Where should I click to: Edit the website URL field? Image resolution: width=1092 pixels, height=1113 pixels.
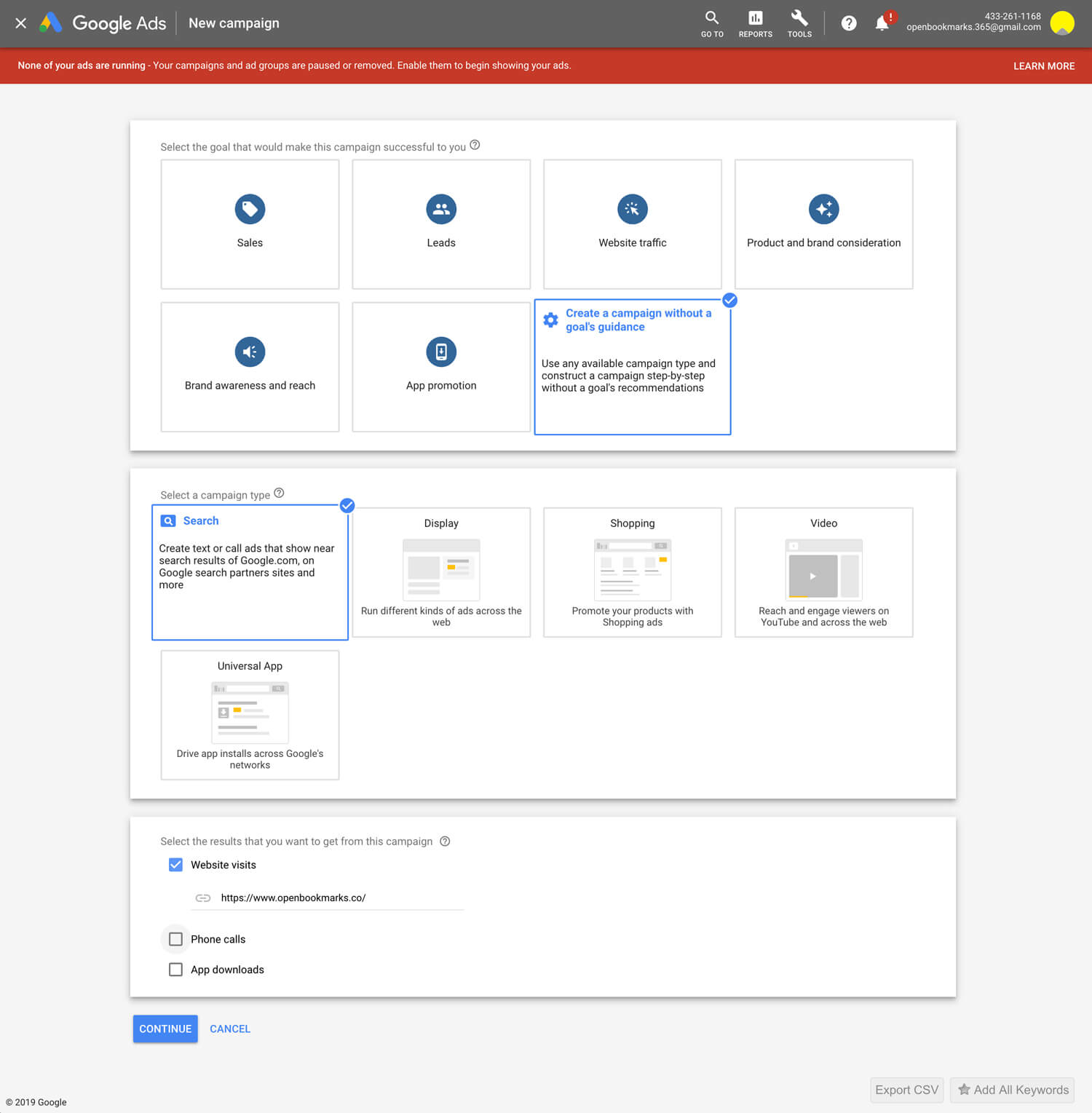(x=328, y=898)
